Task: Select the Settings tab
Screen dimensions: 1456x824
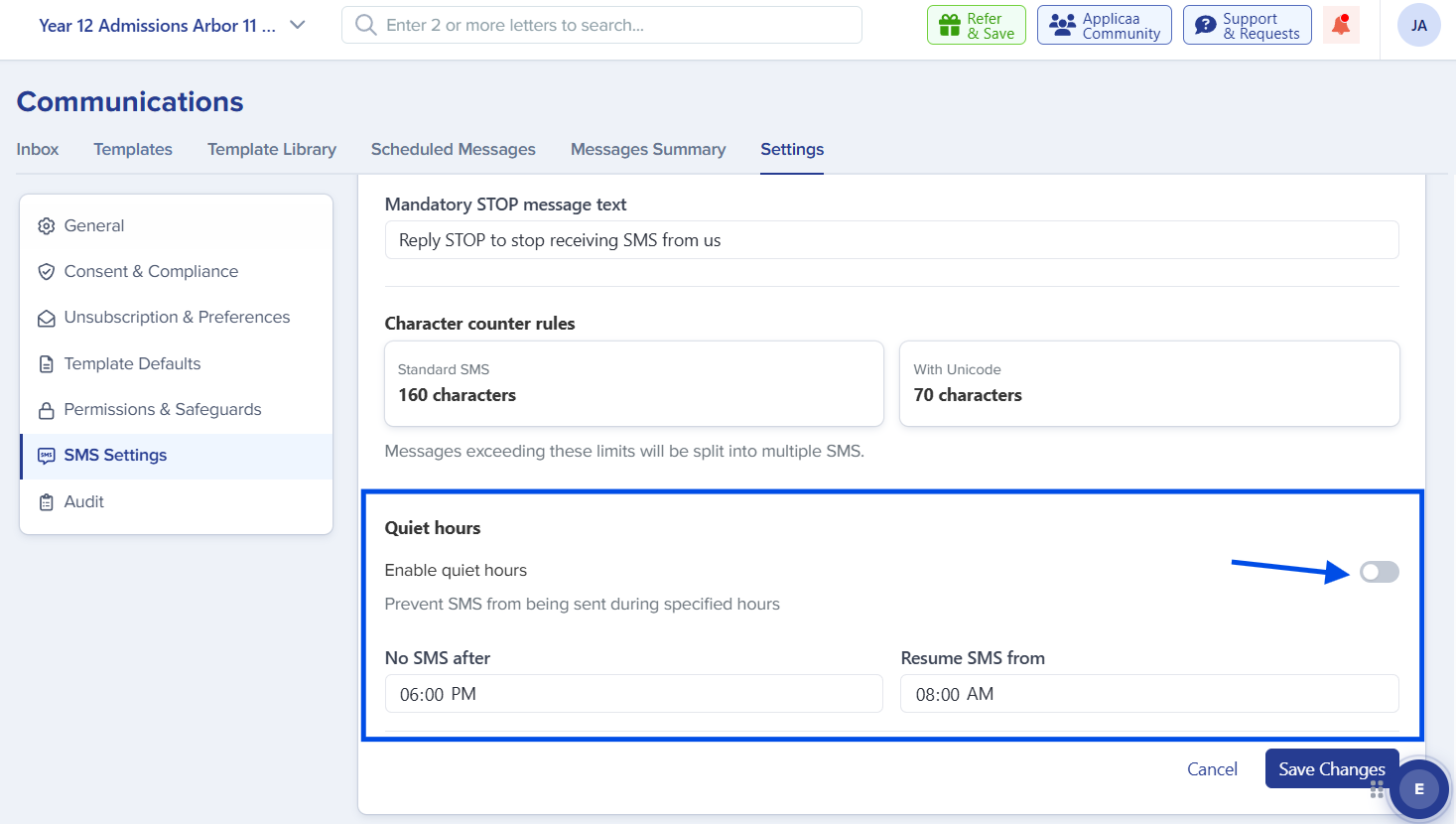Action: point(792,149)
